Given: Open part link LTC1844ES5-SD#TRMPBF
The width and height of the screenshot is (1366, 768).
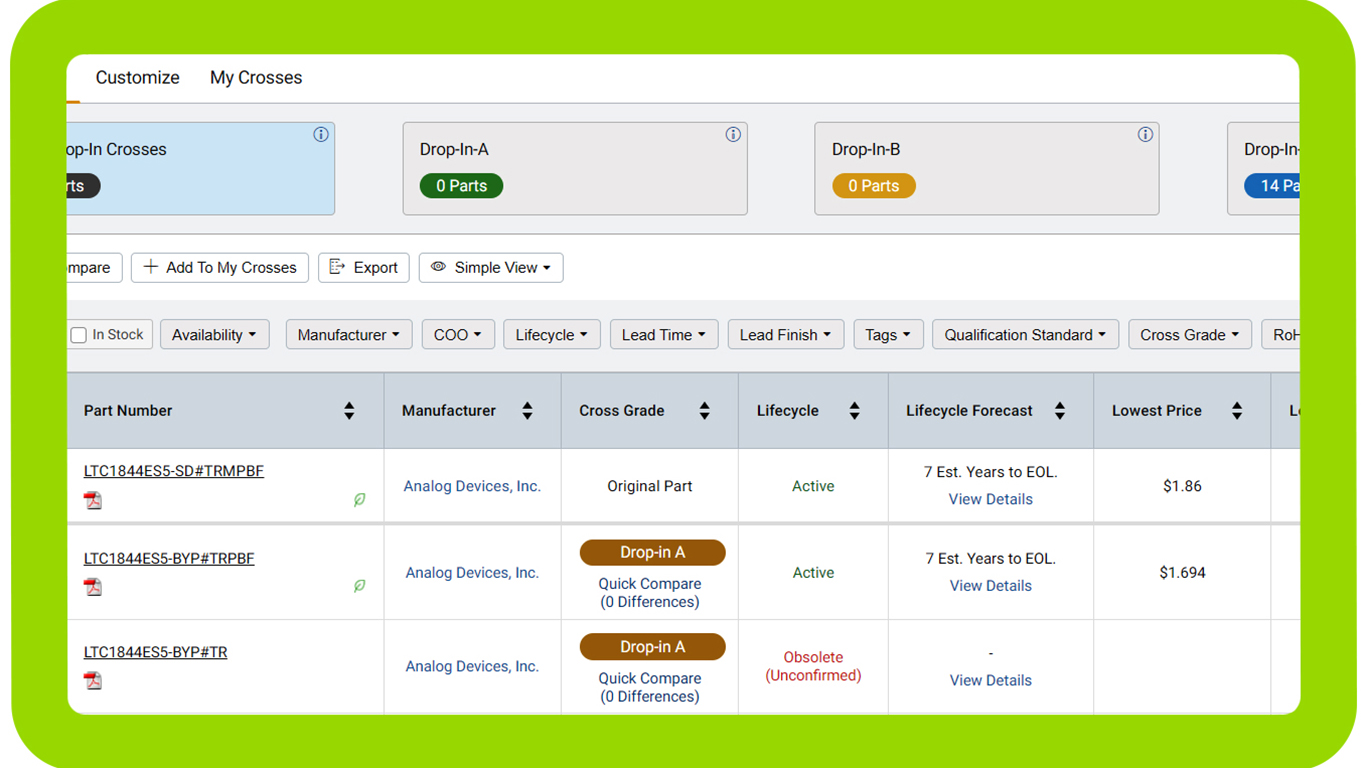Looking at the screenshot, I should 174,471.
